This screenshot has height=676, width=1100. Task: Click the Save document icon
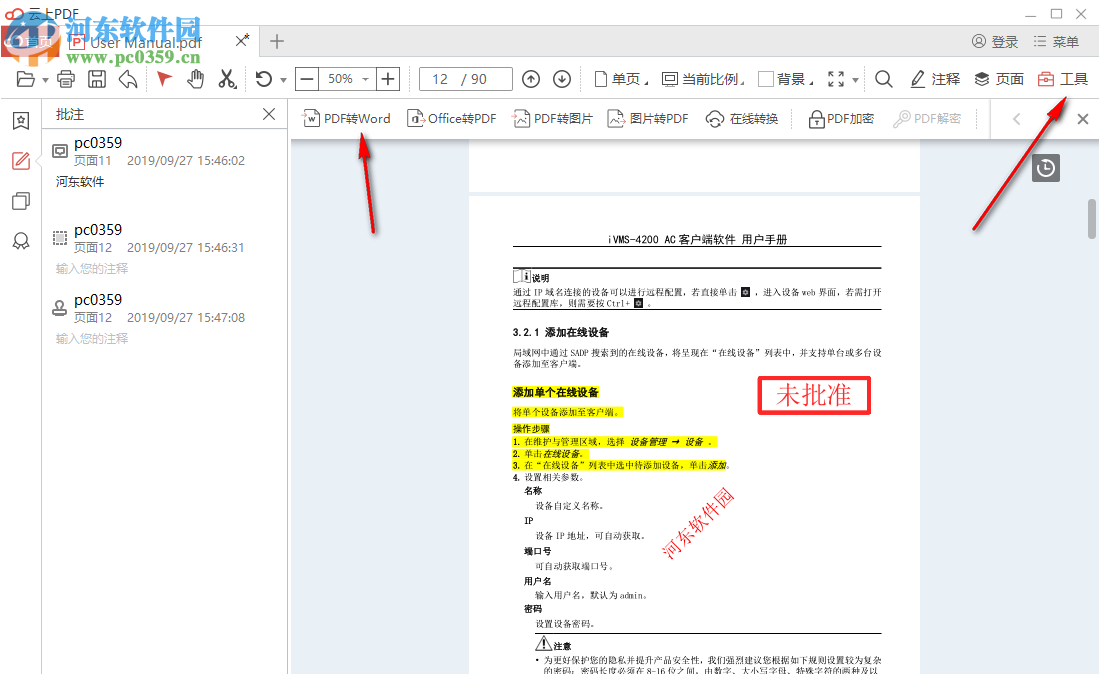click(97, 78)
